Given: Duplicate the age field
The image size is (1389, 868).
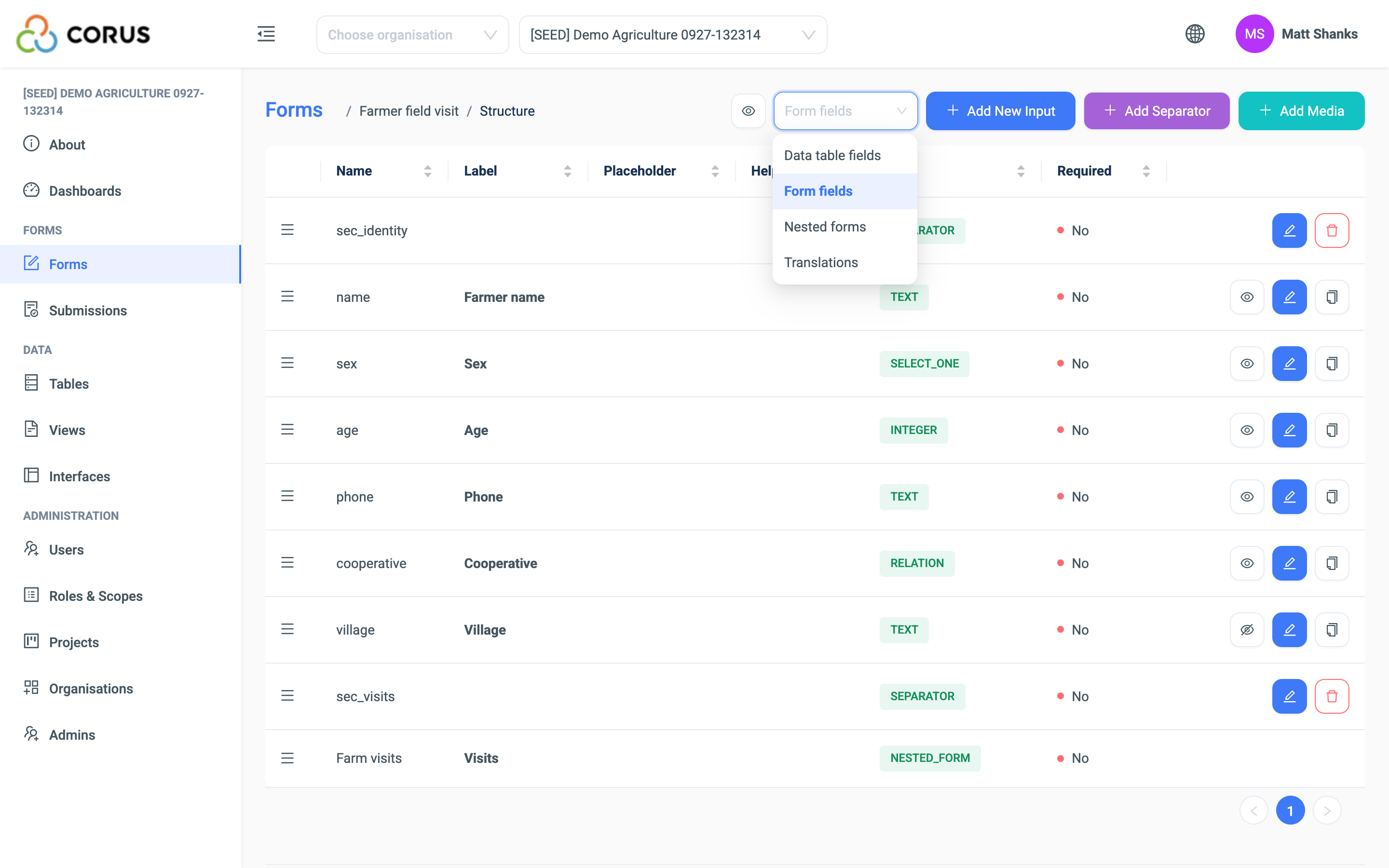Looking at the screenshot, I should click(1332, 430).
